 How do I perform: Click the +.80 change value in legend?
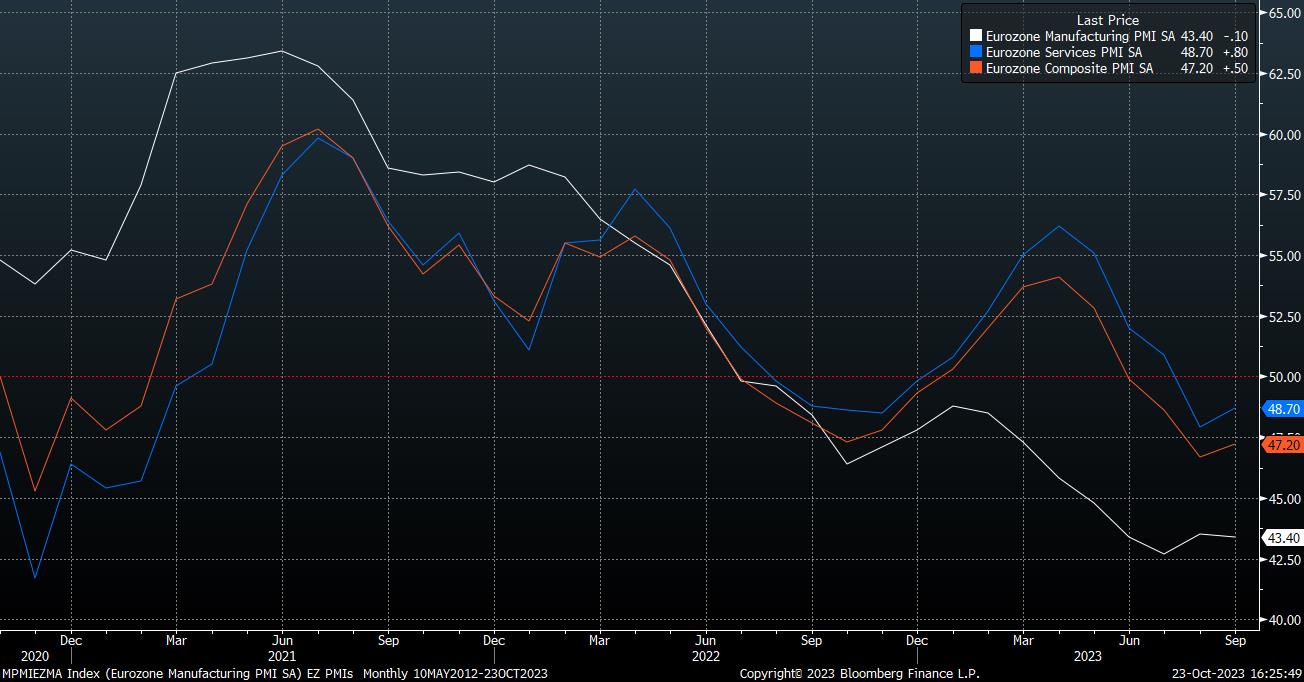tap(1234, 52)
